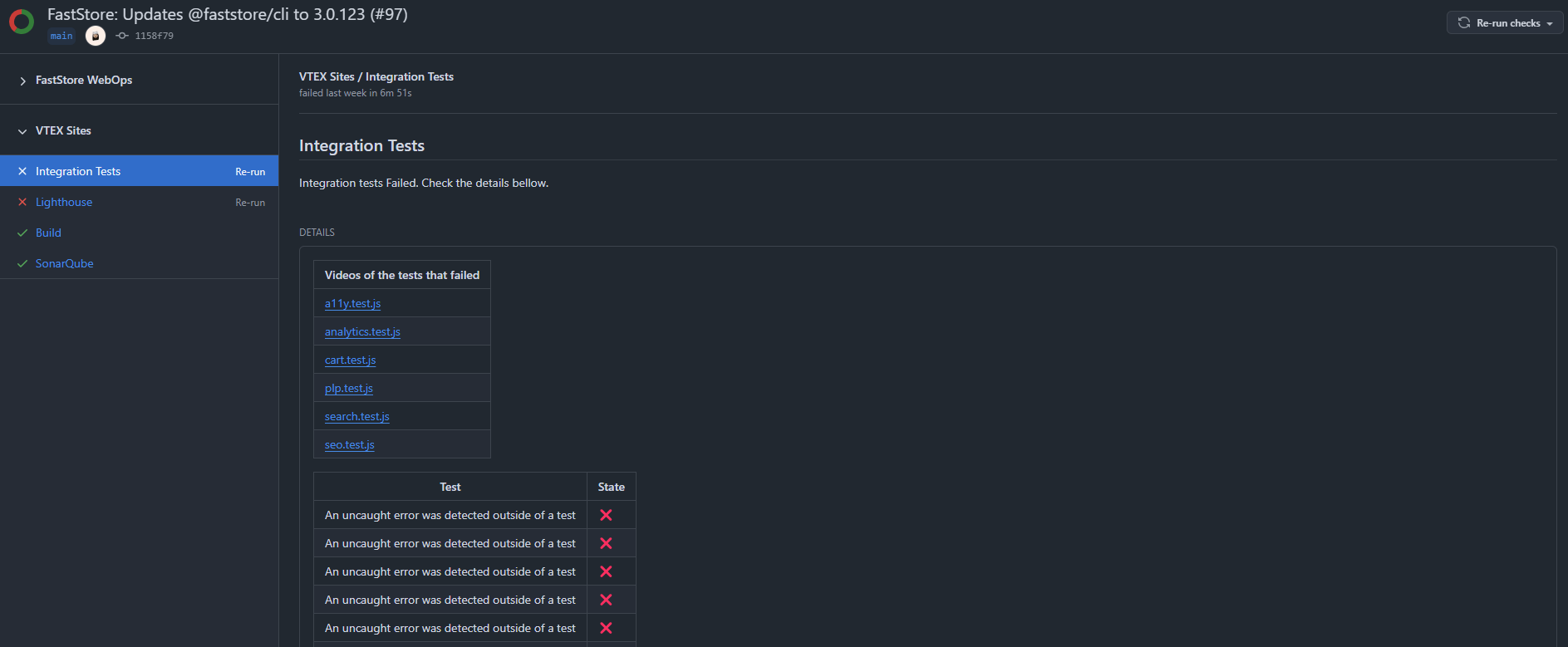Click the red X state in third test row
Image resolution: width=1568 pixels, height=647 pixels.
[x=606, y=571]
